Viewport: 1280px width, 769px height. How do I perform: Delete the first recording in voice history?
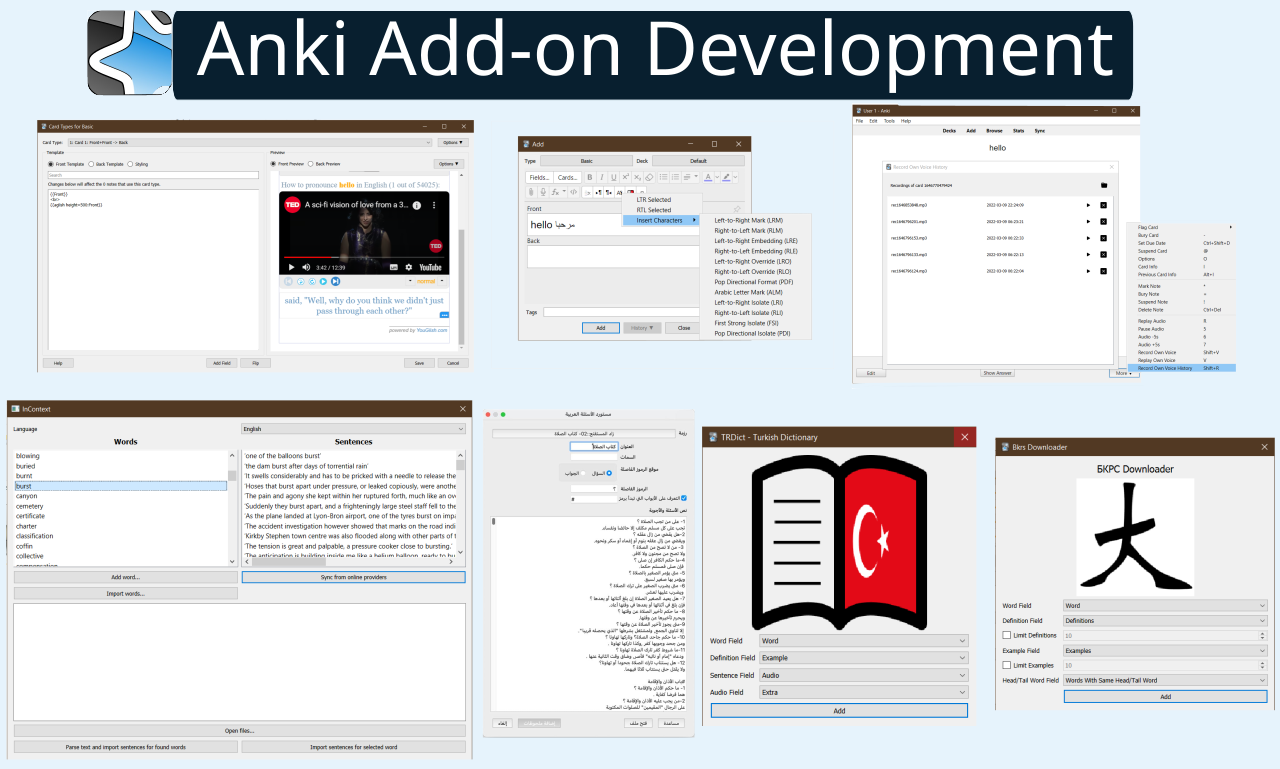tap(1103, 205)
